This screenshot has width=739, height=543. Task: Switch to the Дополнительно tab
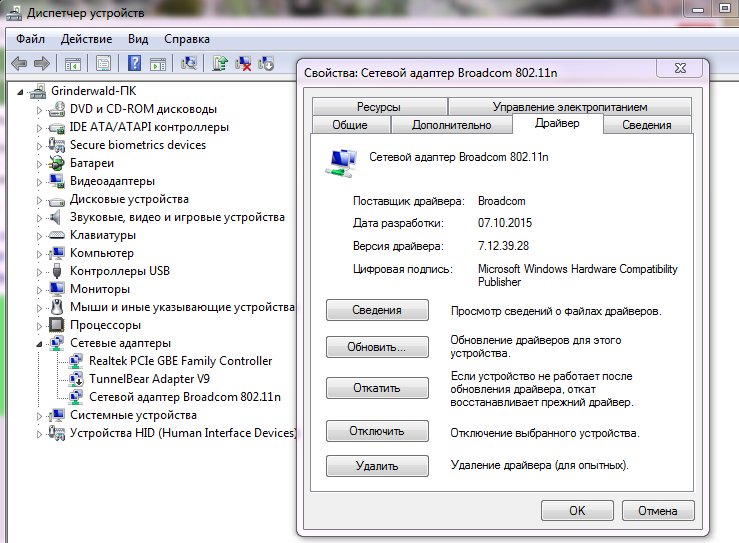(452, 125)
